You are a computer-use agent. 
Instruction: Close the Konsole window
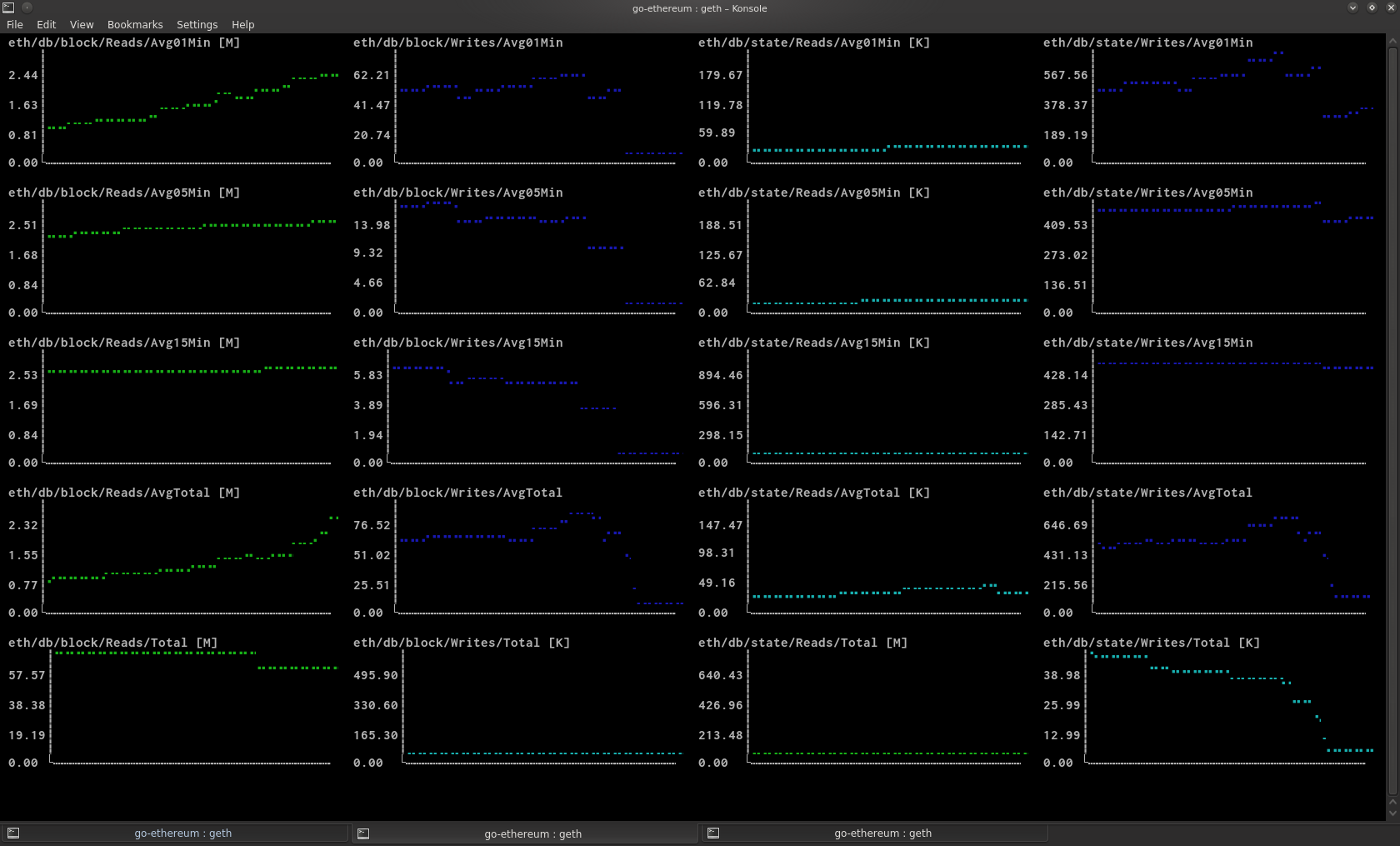[1391, 8]
